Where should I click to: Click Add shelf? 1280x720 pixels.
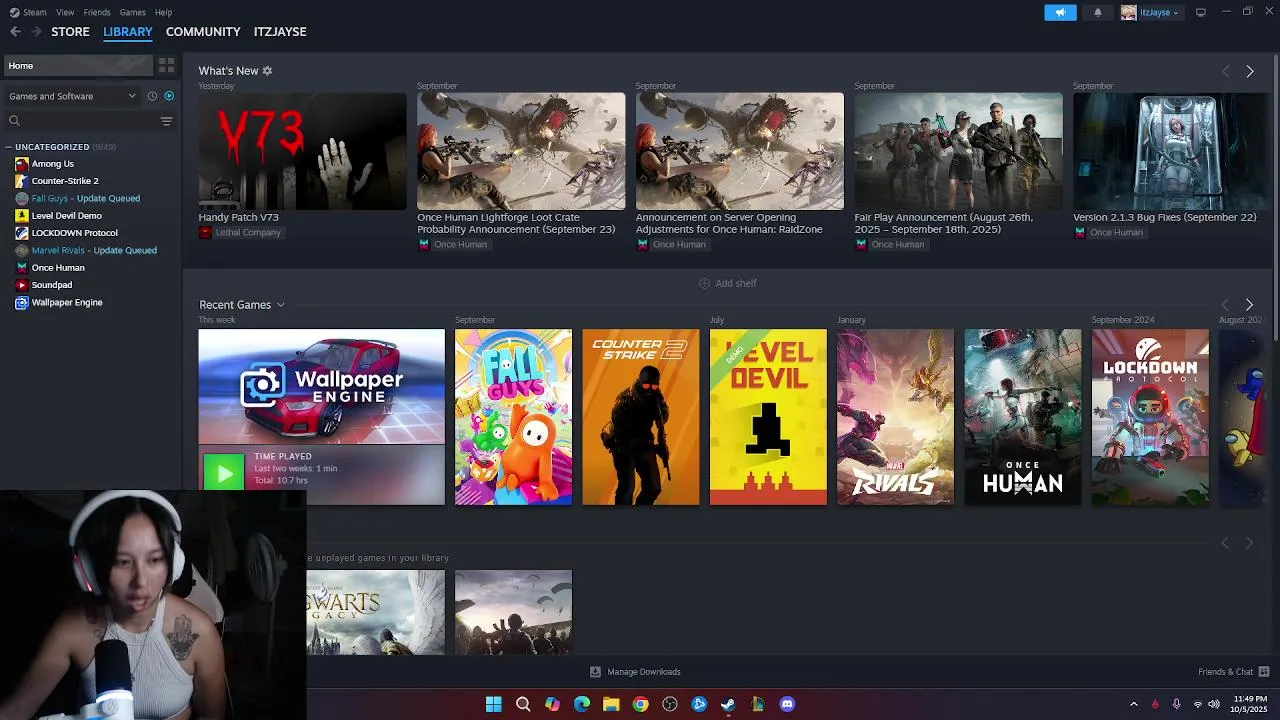[x=728, y=283]
